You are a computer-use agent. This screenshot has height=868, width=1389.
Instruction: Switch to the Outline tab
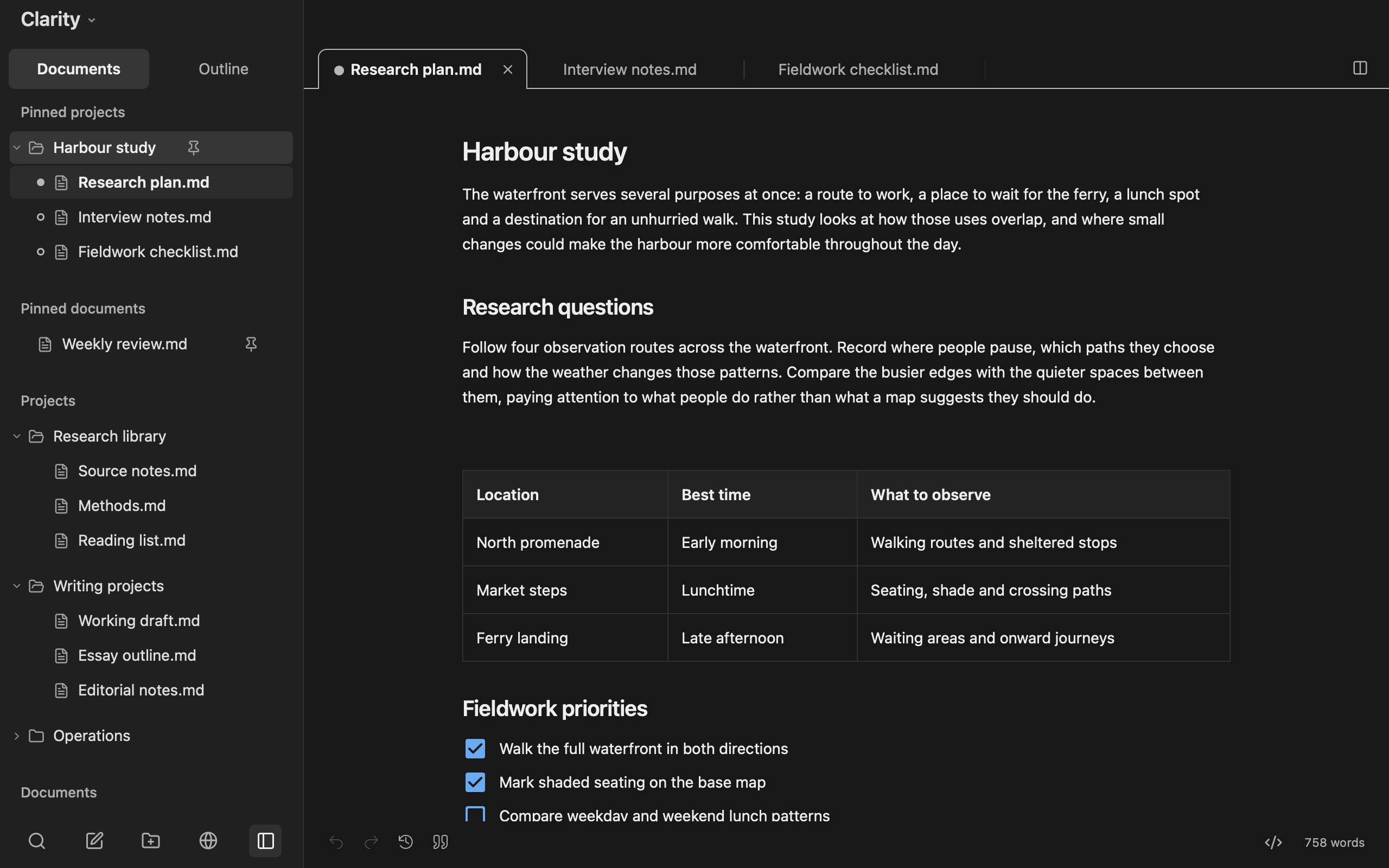(224, 69)
